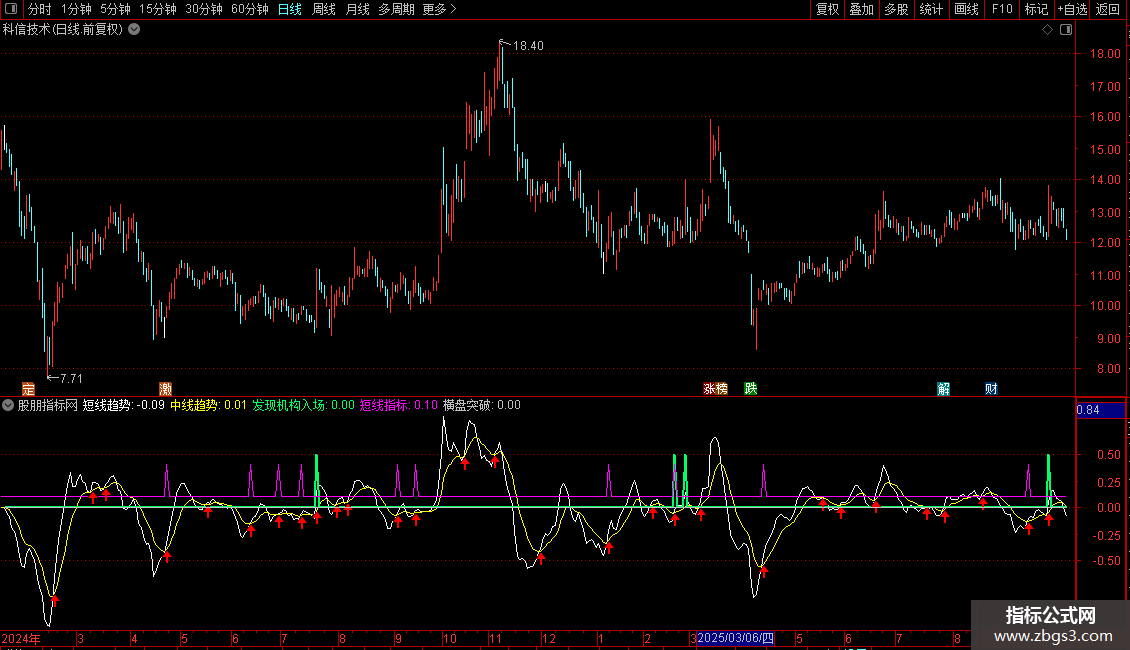Click the -0.50 indicator axis label

click(1106, 561)
